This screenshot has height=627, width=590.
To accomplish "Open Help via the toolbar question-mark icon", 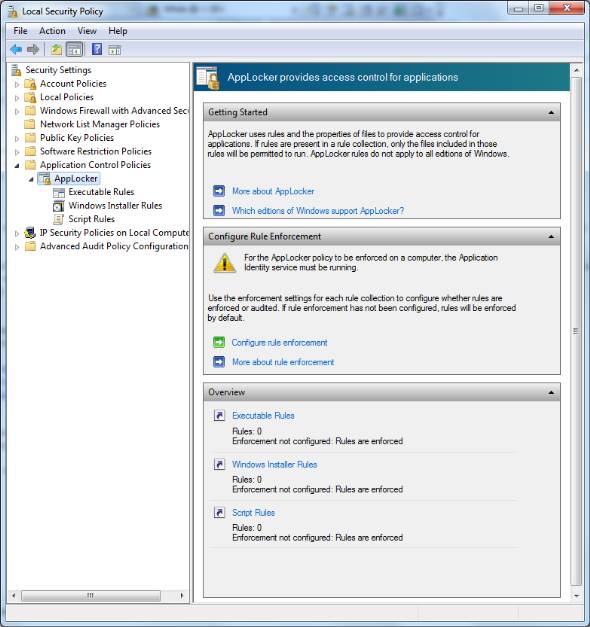I will pyautogui.click(x=97, y=49).
